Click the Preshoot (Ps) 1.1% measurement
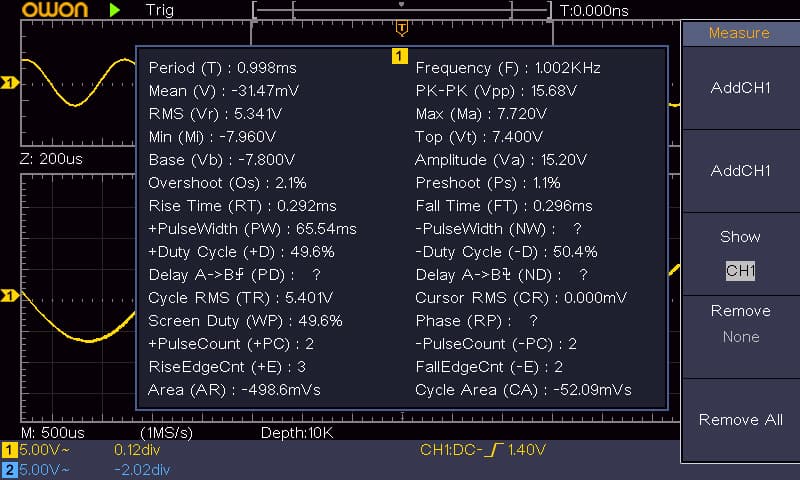The width and height of the screenshot is (800, 480). (x=488, y=183)
